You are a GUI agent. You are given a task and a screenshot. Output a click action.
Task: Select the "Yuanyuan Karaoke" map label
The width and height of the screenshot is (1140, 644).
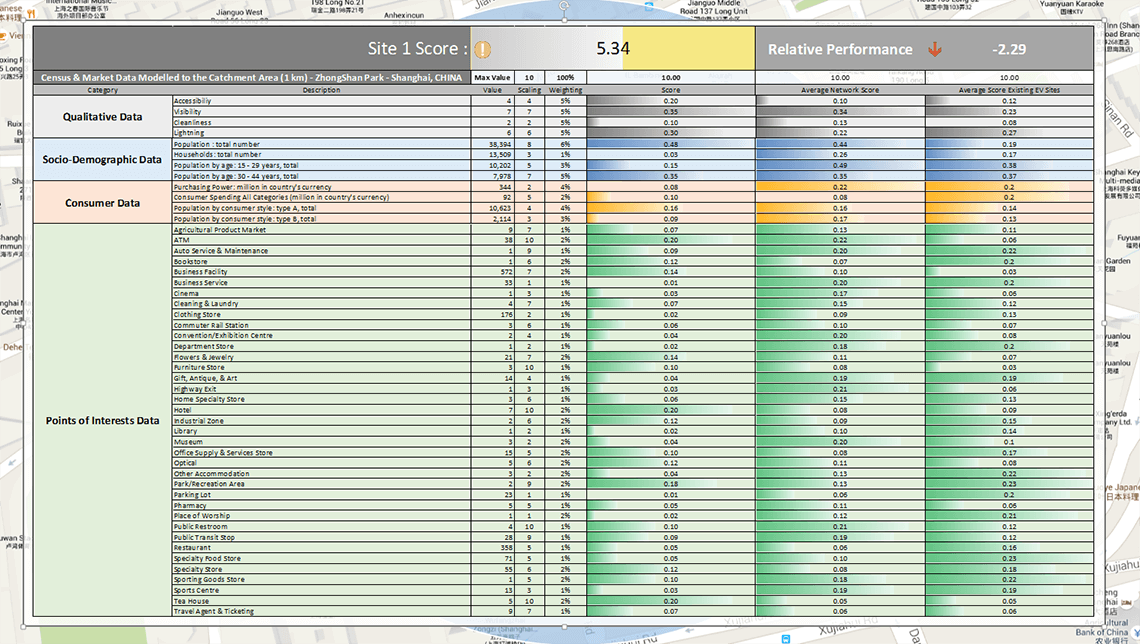point(1072,4)
